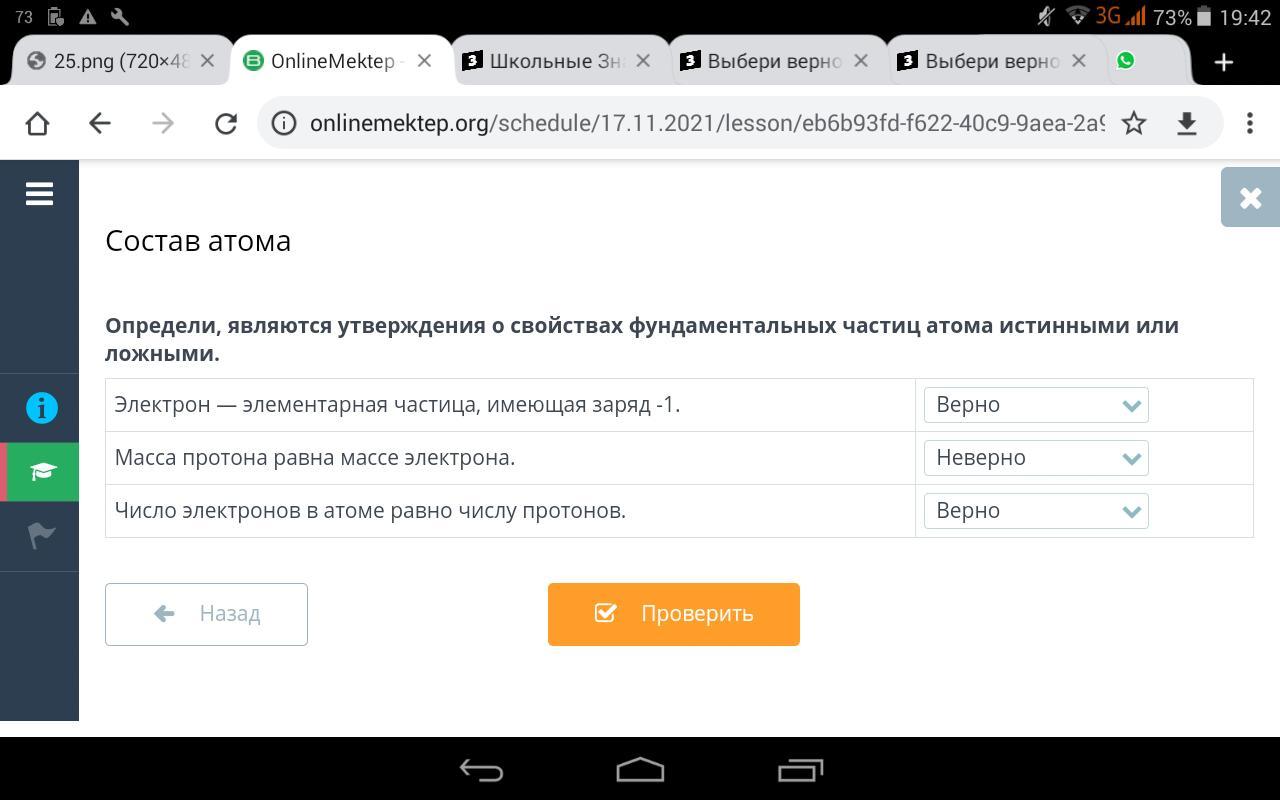Click the address bar URL field
The width and height of the screenshot is (1280, 800).
707,123
